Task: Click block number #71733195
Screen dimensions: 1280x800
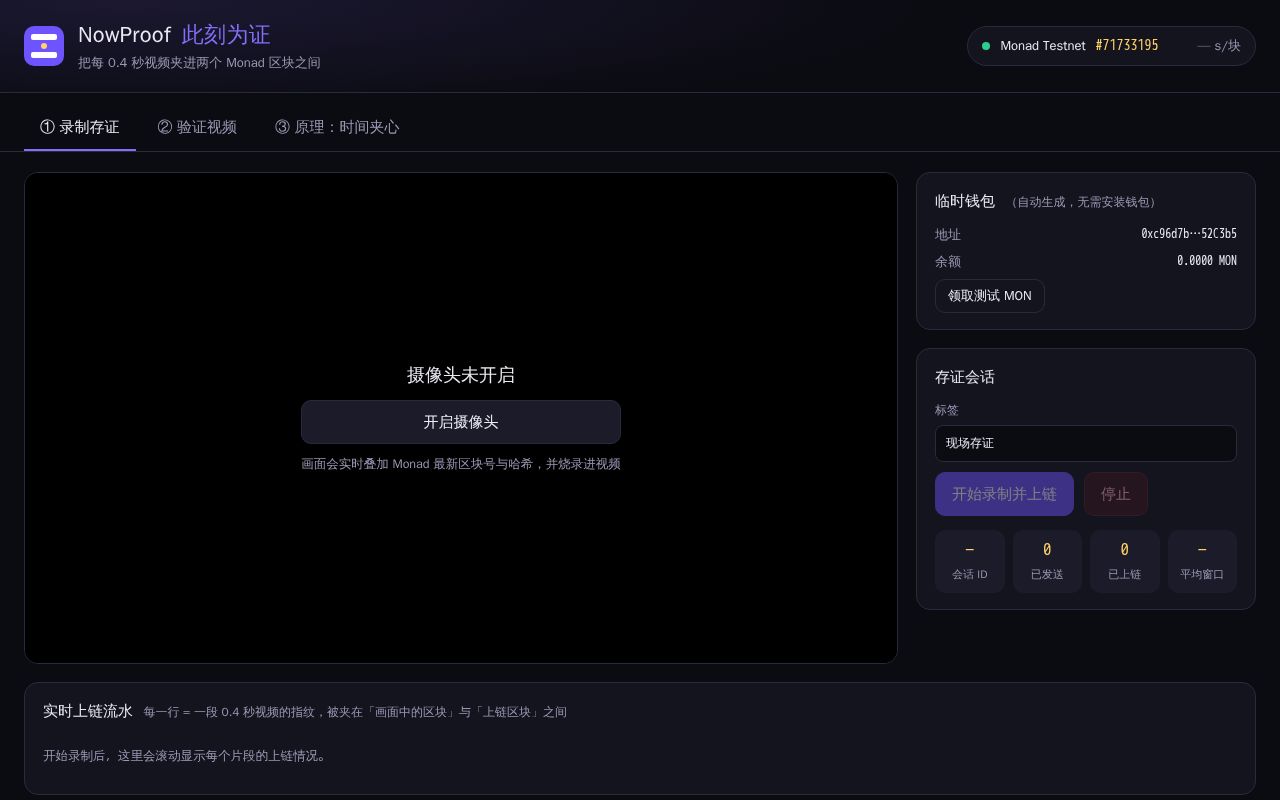Action: click(1127, 46)
